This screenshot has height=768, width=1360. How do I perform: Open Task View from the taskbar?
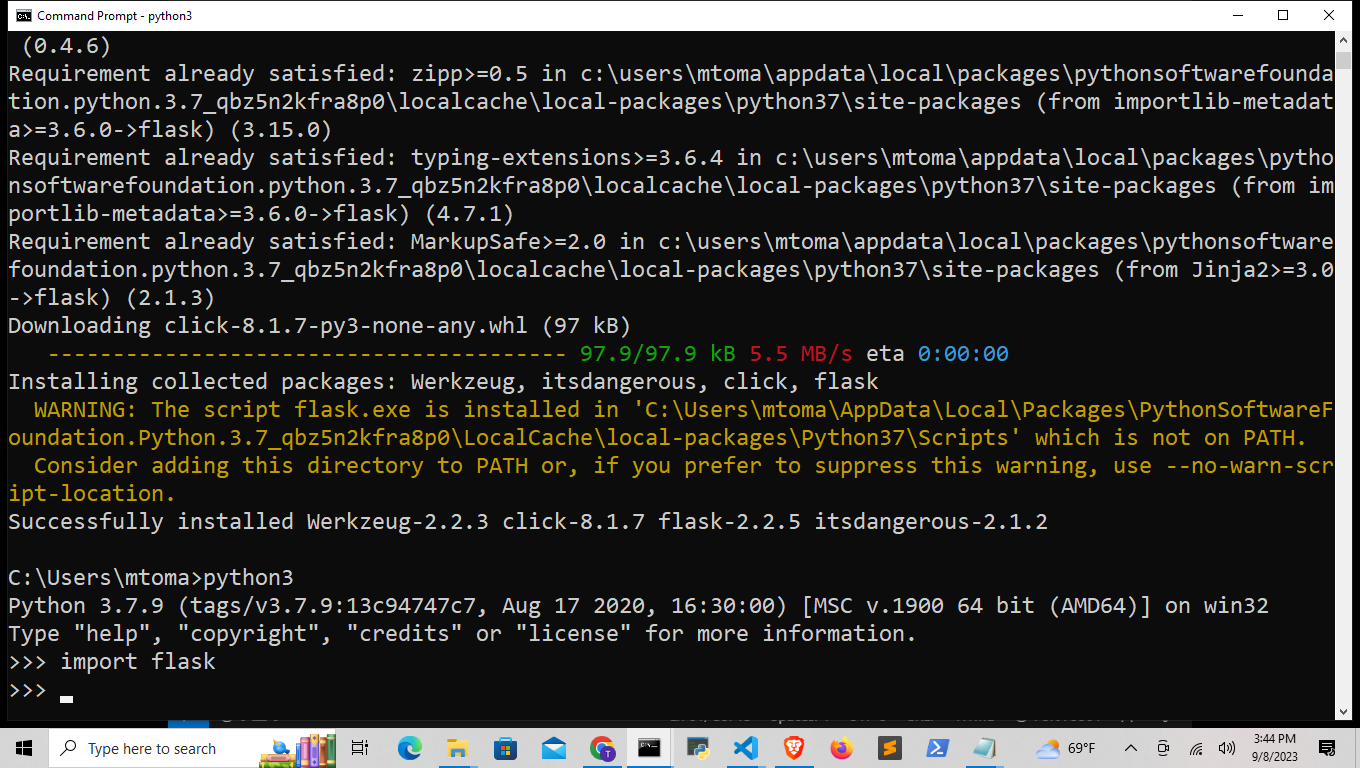point(360,748)
